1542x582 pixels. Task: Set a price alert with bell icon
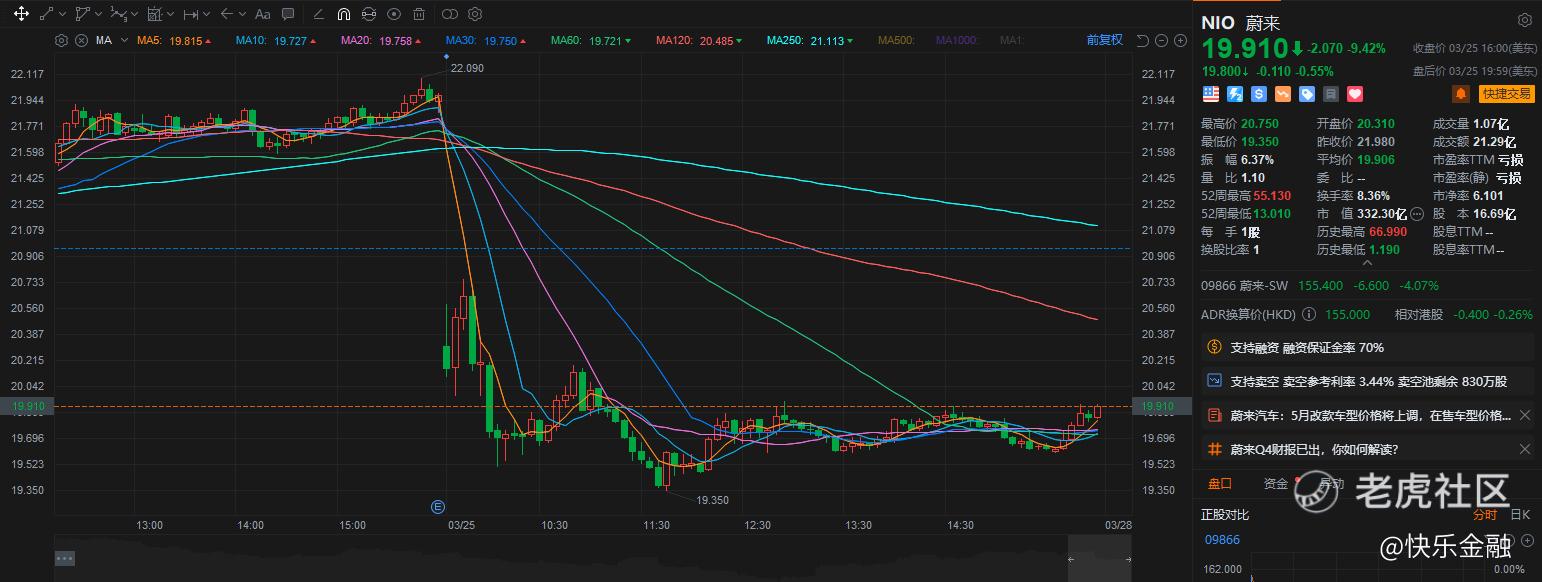[x=1461, y=94]
